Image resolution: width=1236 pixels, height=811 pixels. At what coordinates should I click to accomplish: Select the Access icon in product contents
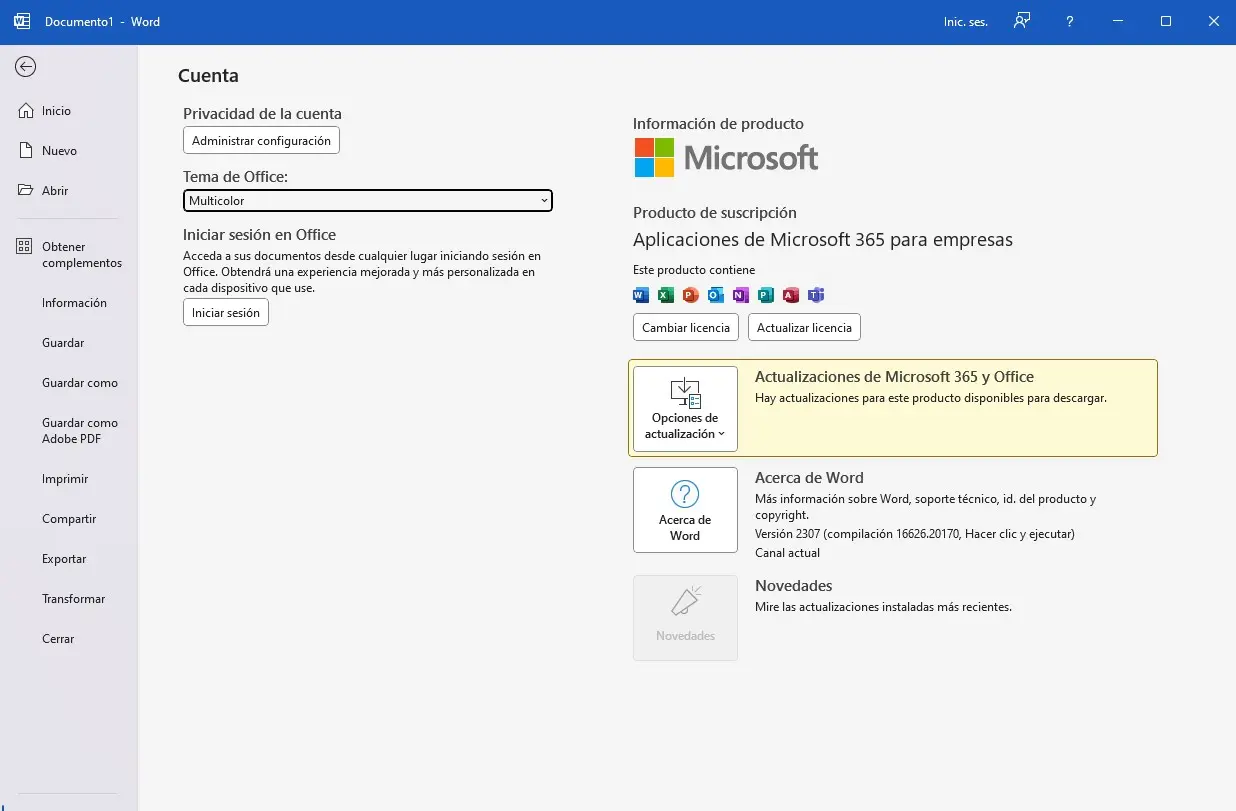click(790, 295)
